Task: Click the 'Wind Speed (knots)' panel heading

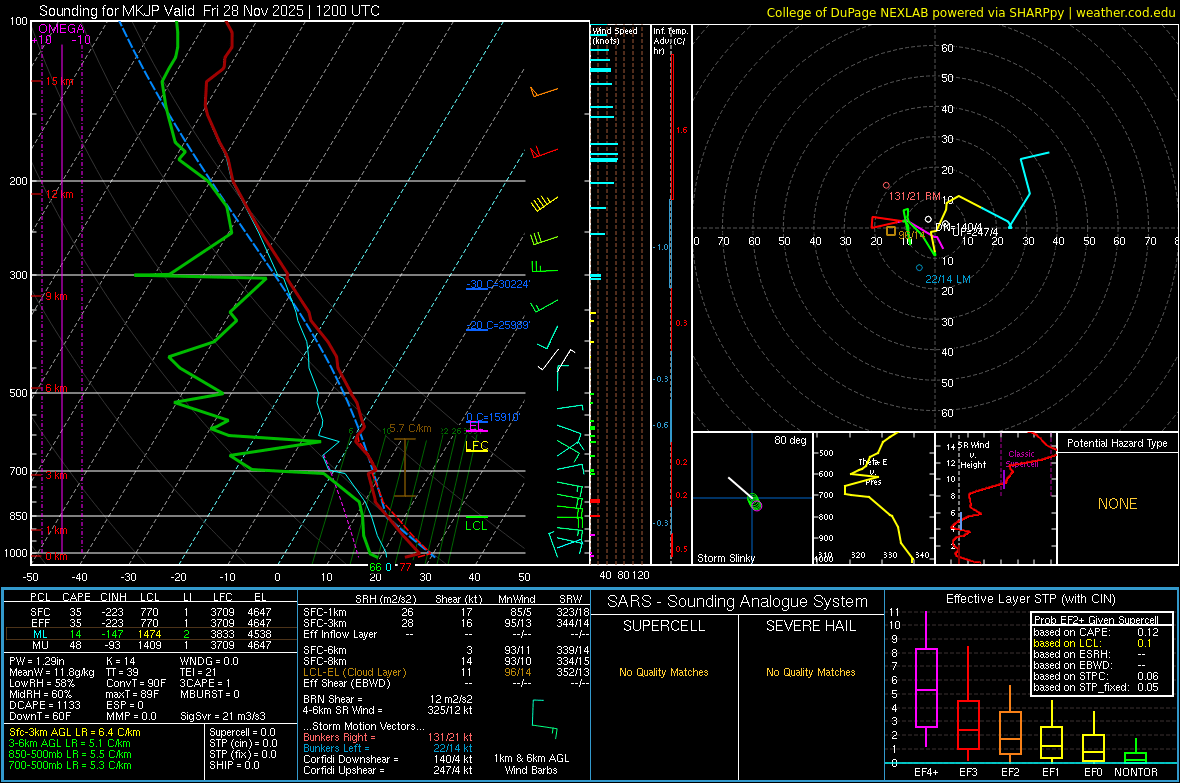Action: [615, 36]
